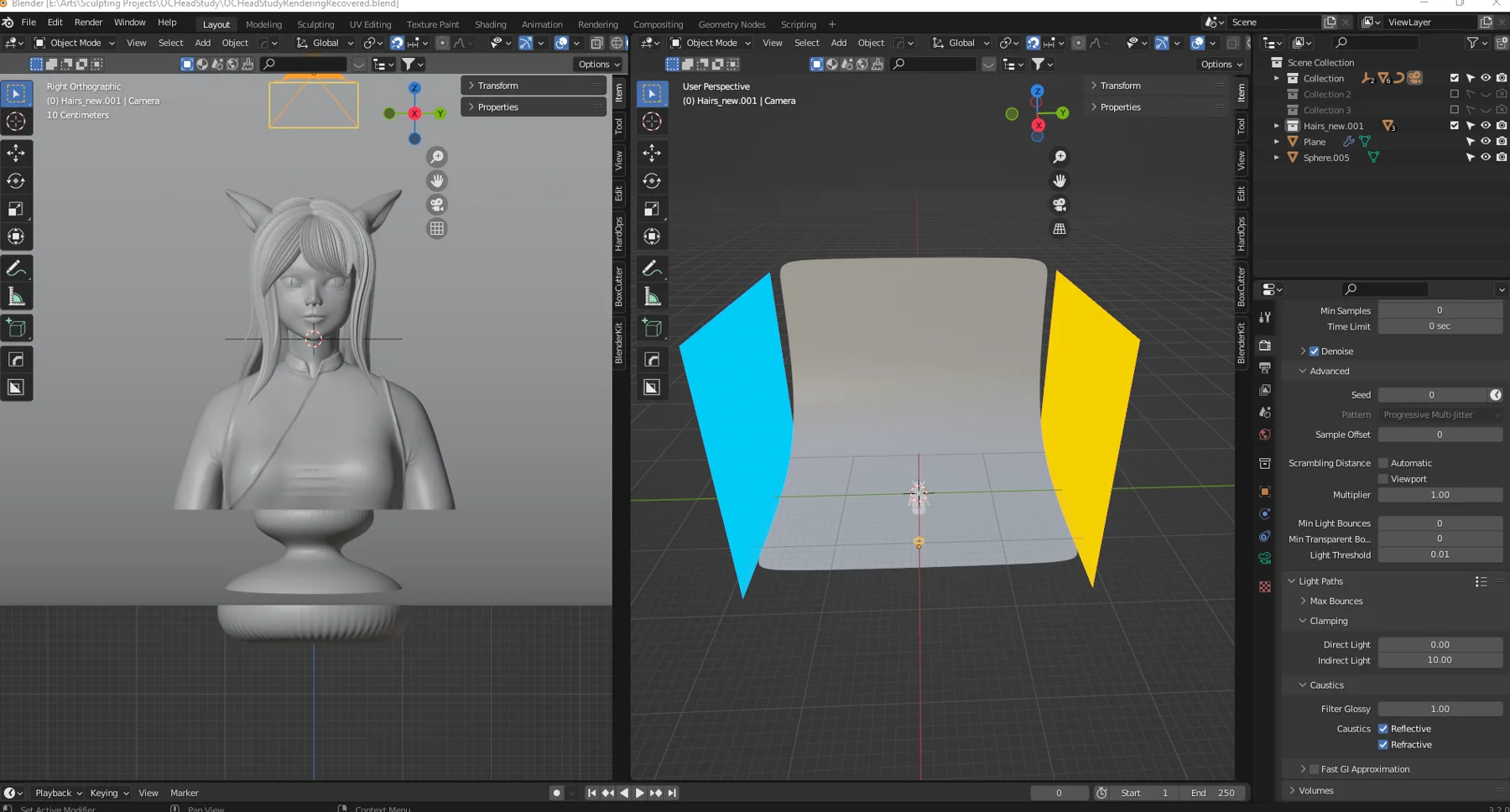1510x812 pixels.
Task: Select the Cursor tool in right viewport
Action: pos(652,122)
